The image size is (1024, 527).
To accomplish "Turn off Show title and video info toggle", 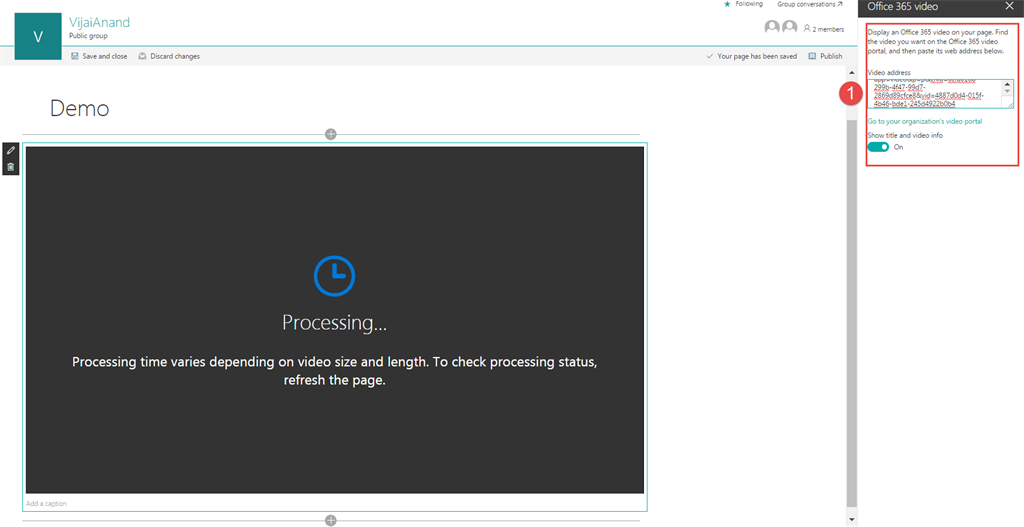I will coord(878,147).
